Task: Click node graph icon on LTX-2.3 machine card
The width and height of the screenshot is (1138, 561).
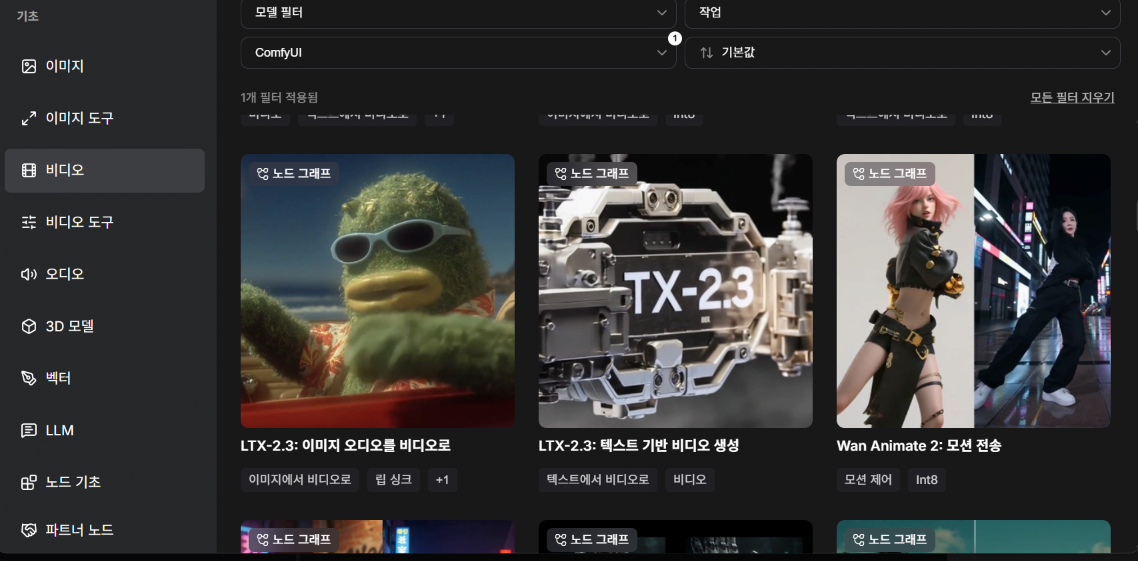Action: pos(560,173)
